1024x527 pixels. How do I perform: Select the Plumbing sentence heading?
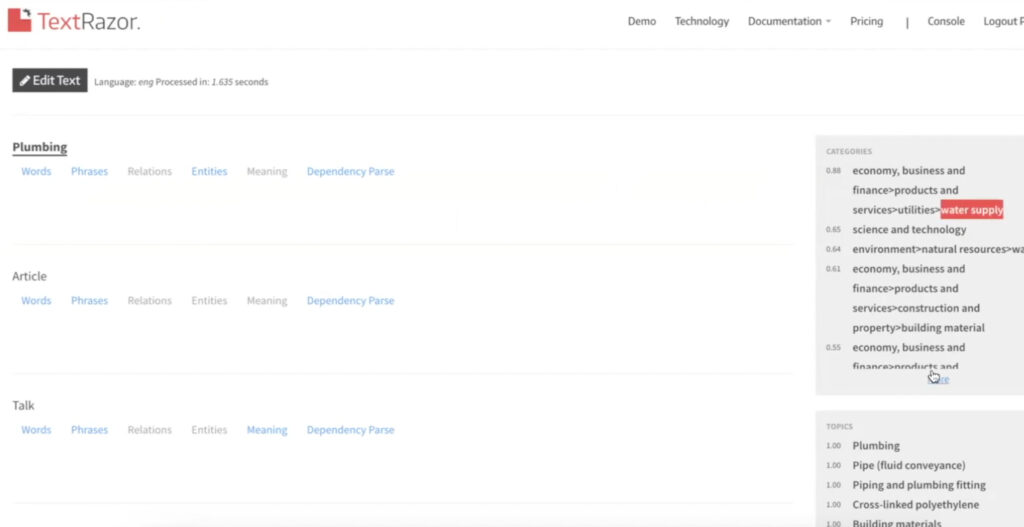point(40,147)
